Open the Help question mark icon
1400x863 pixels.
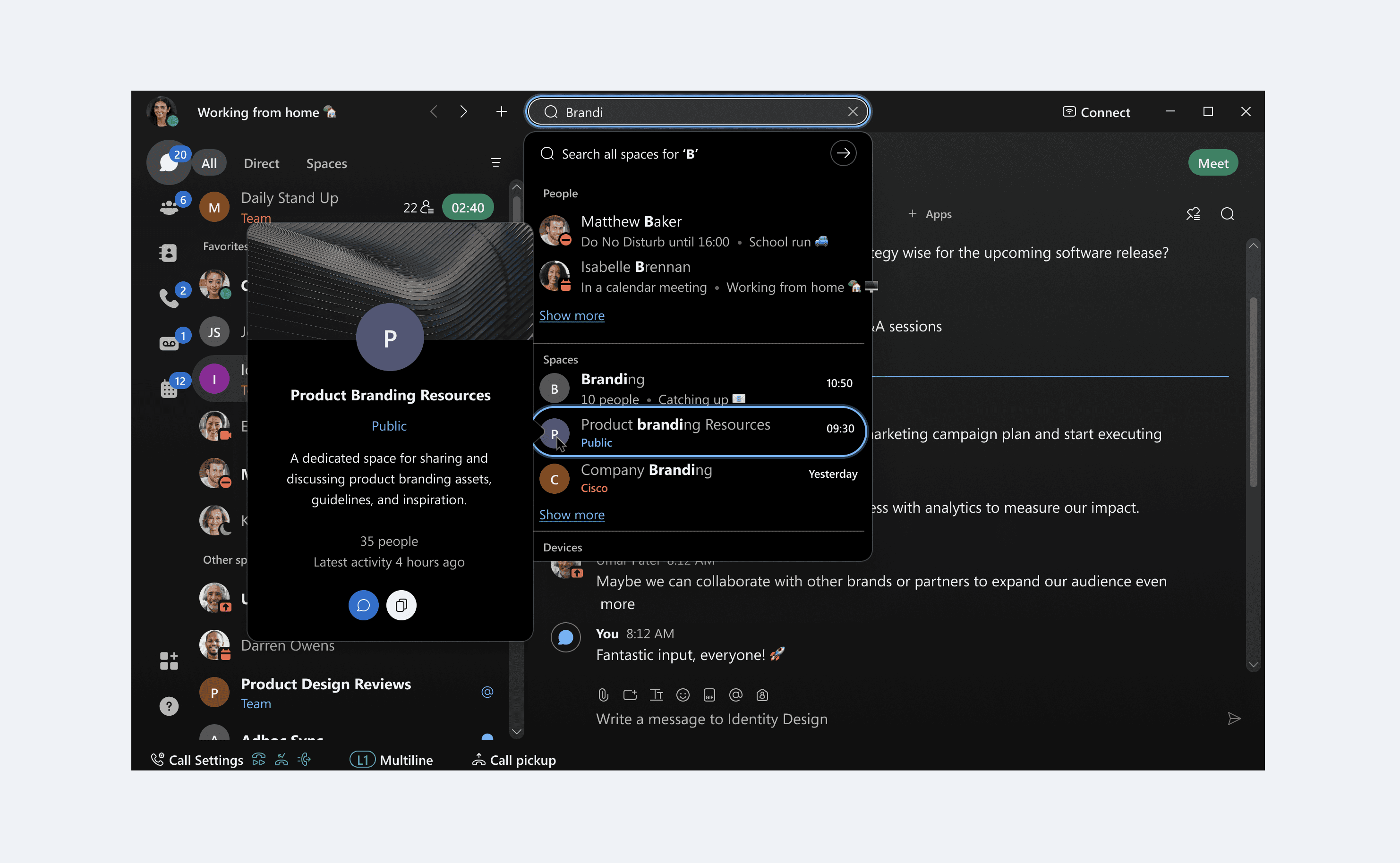[169, 706]
